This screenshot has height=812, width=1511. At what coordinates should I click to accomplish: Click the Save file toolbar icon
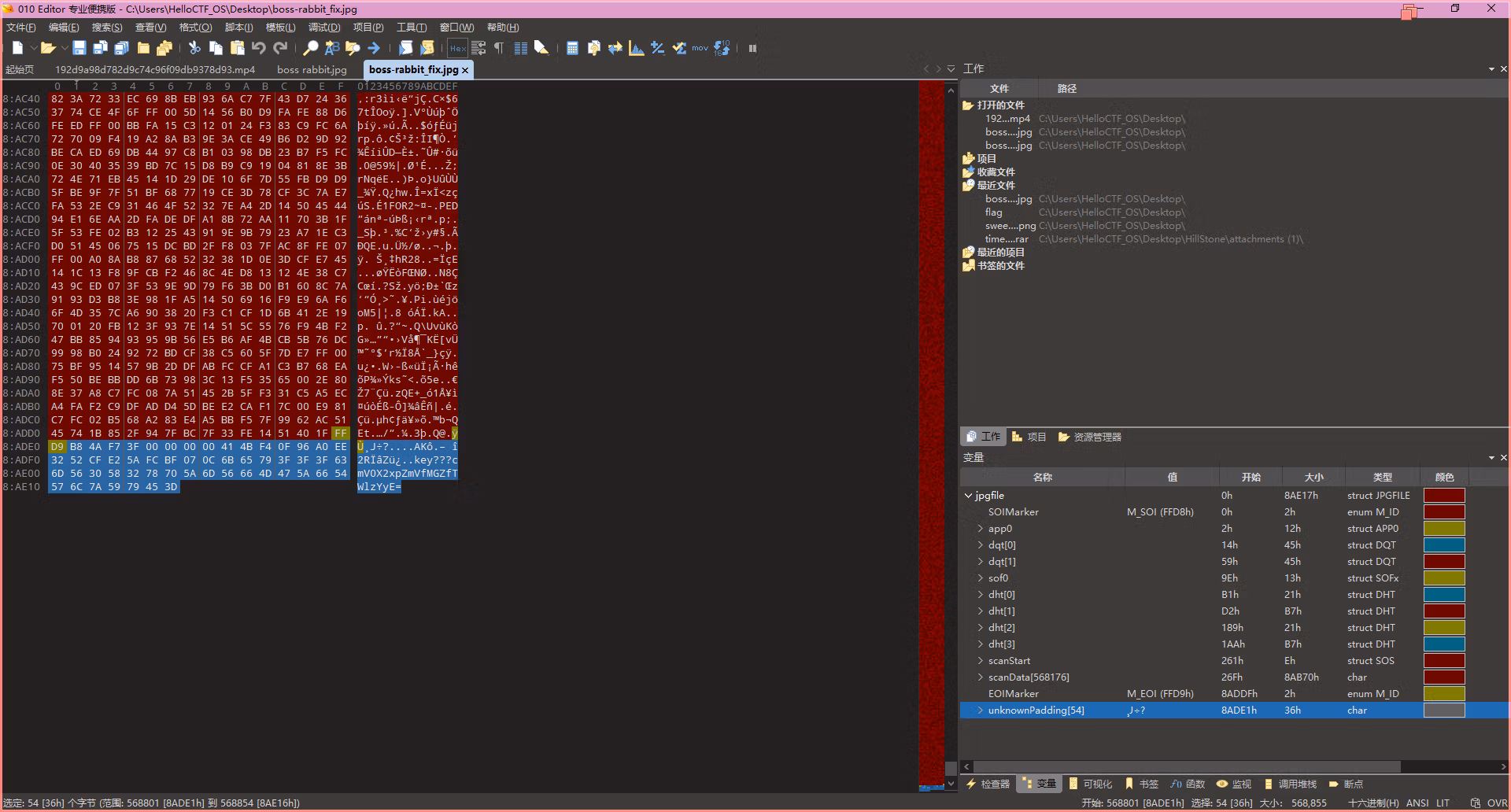pos(79,48)
